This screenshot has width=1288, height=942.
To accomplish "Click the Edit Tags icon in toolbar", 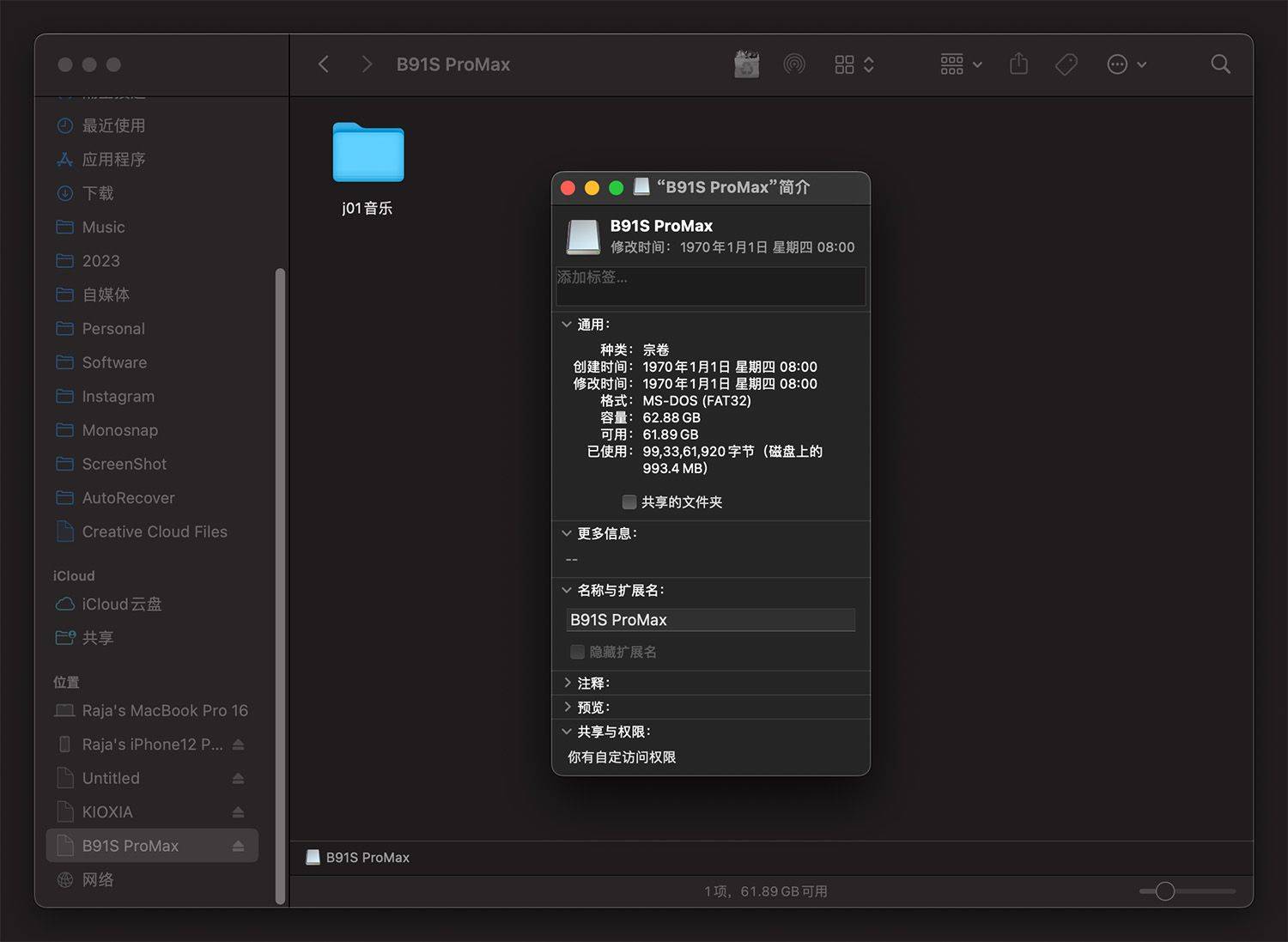I will 1066,64.
